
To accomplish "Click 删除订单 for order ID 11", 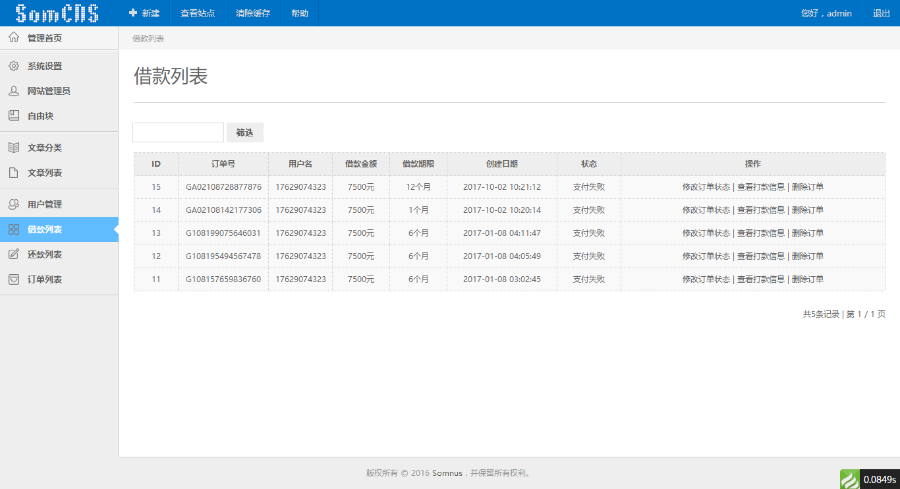I will (x=808, y=279).
